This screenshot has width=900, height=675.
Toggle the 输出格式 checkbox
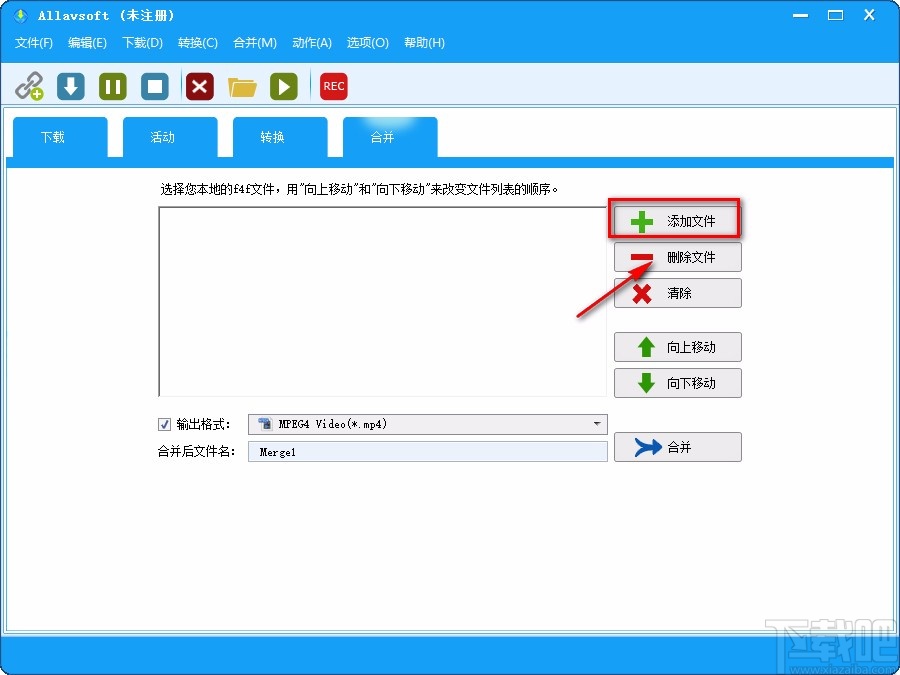click(x=164, y=424)
